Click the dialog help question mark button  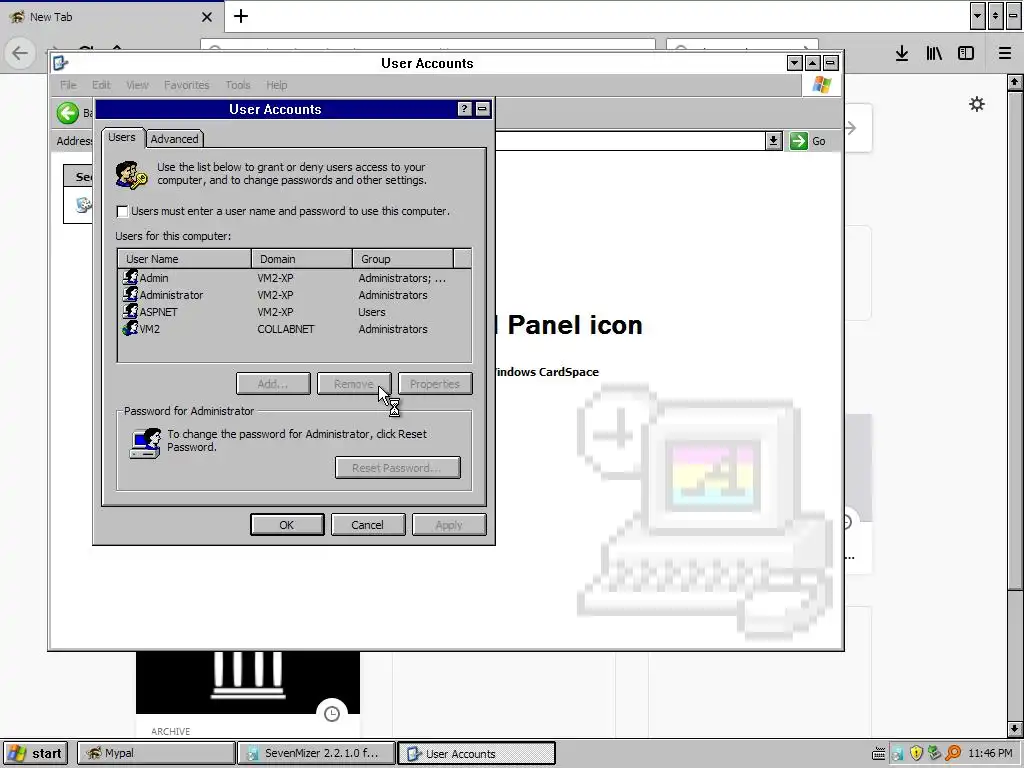(x=464, y=109)
